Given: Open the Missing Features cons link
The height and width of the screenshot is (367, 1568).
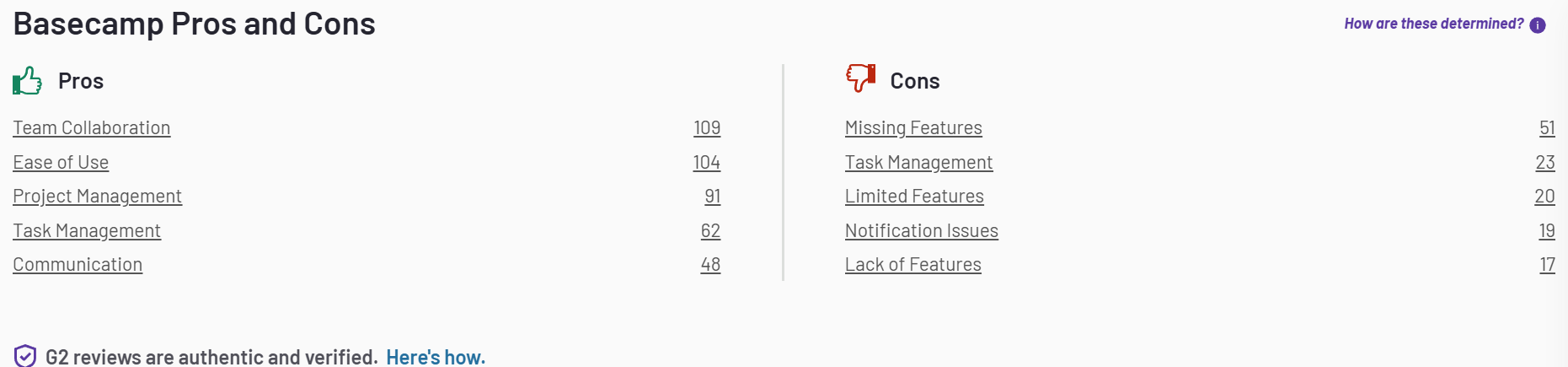Looking at the screenshot, I should (x=913, y=128).
